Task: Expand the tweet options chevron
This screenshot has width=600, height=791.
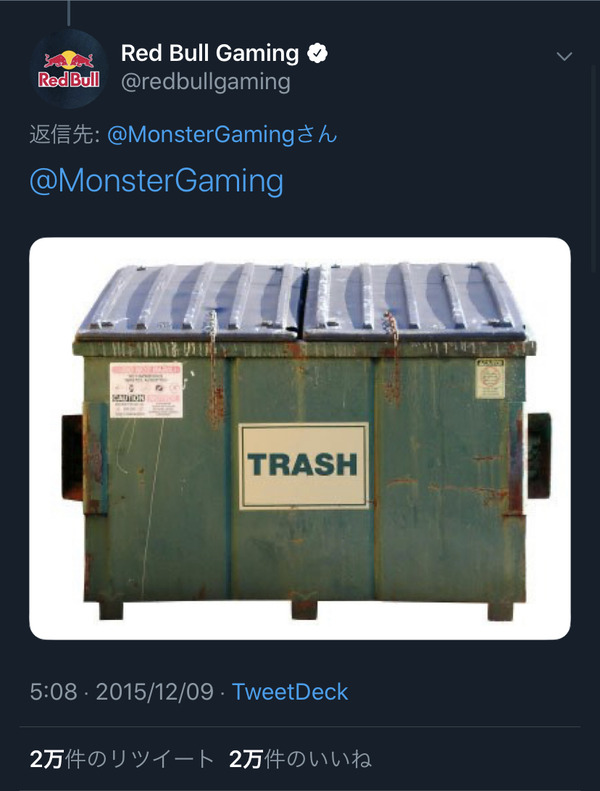Action: pyautogui.click(x=564, y=56)
